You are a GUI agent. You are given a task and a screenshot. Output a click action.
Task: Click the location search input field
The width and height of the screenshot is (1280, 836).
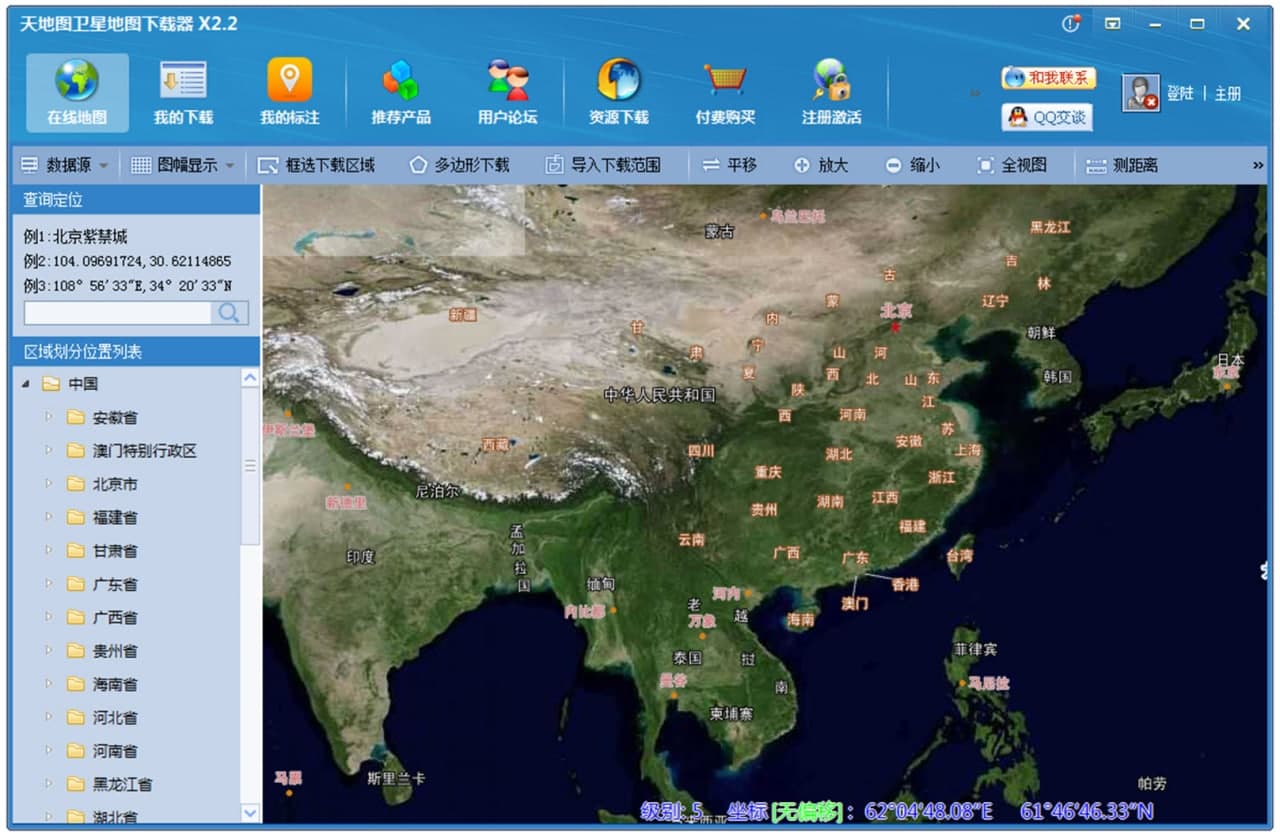tap(118, 313)
